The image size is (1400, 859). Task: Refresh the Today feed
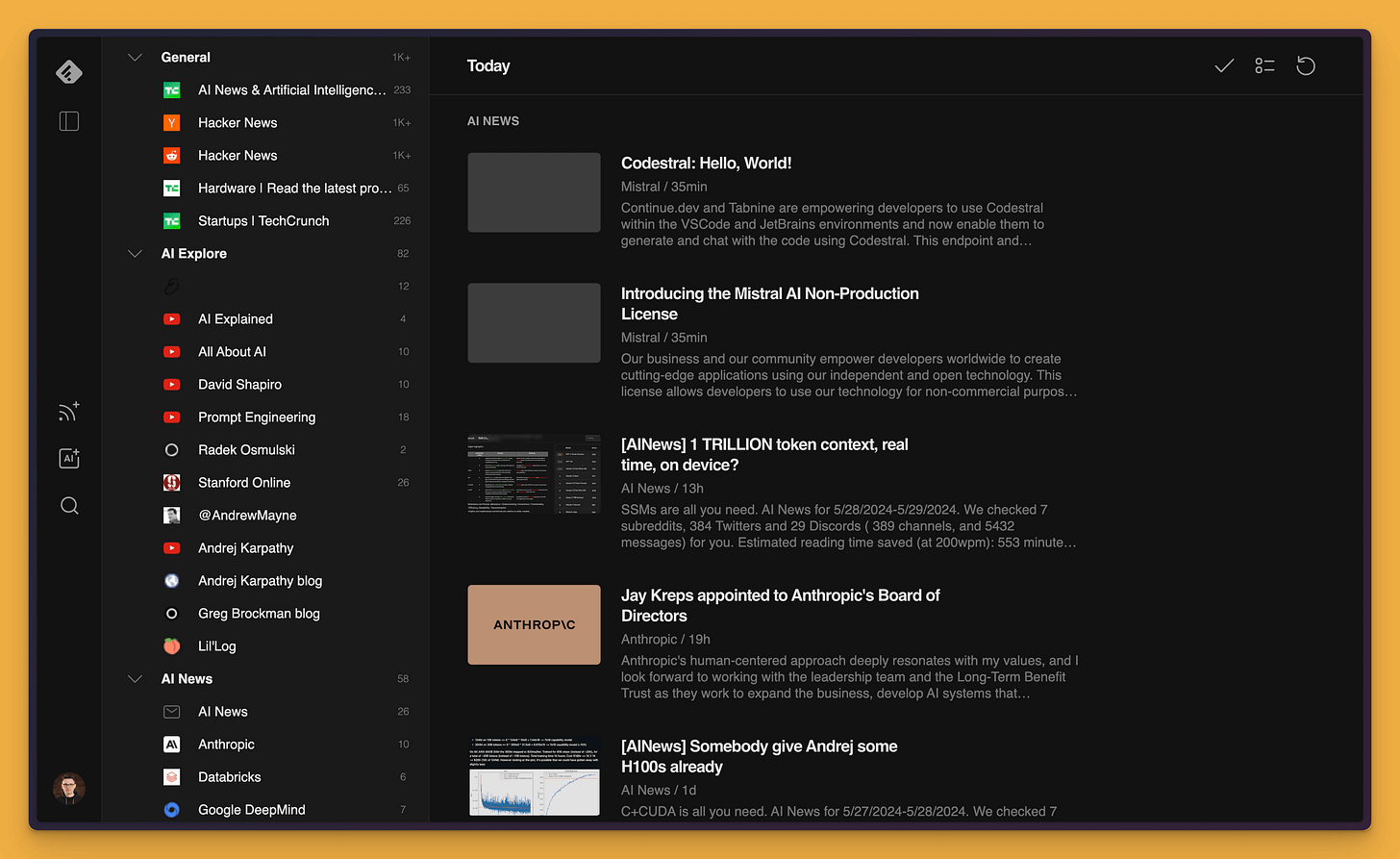[x=1306, y=66]
